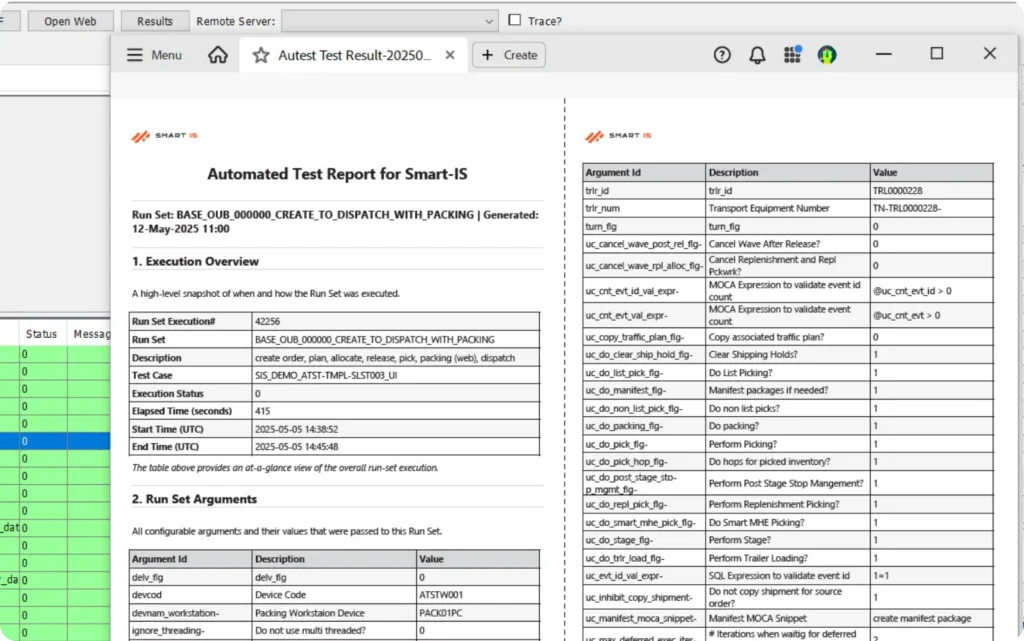The height and width of the screenshot is (641, 1024).
Task: Click the Open Web button
Action: tap(71, 21)
